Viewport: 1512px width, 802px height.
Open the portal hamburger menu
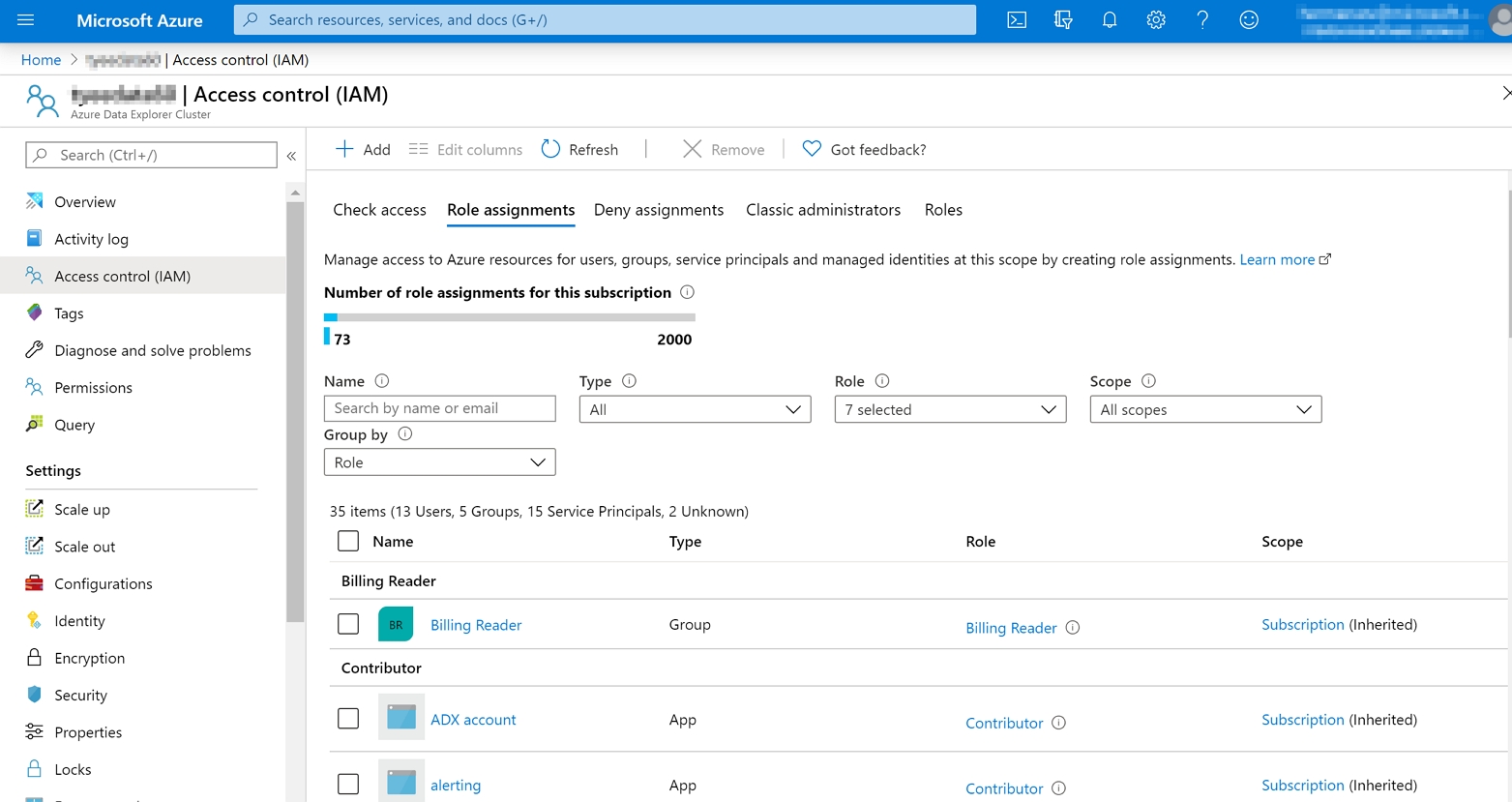pyautogui.click(x=26, y=19)
